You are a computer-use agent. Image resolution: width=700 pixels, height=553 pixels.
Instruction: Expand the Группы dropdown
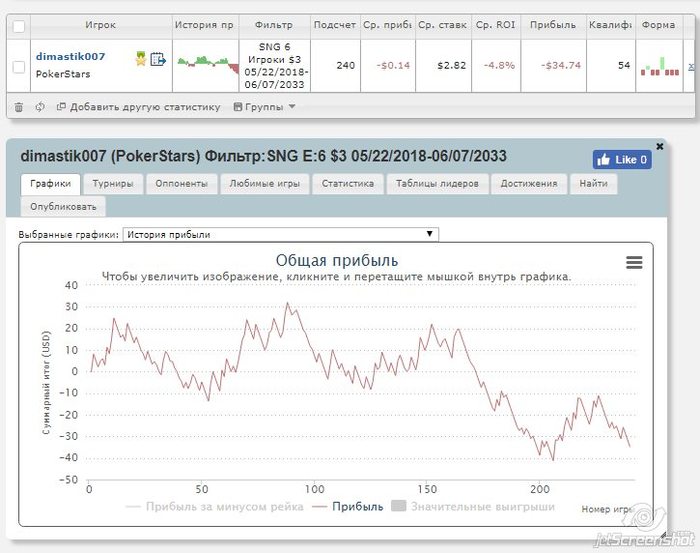264,107
